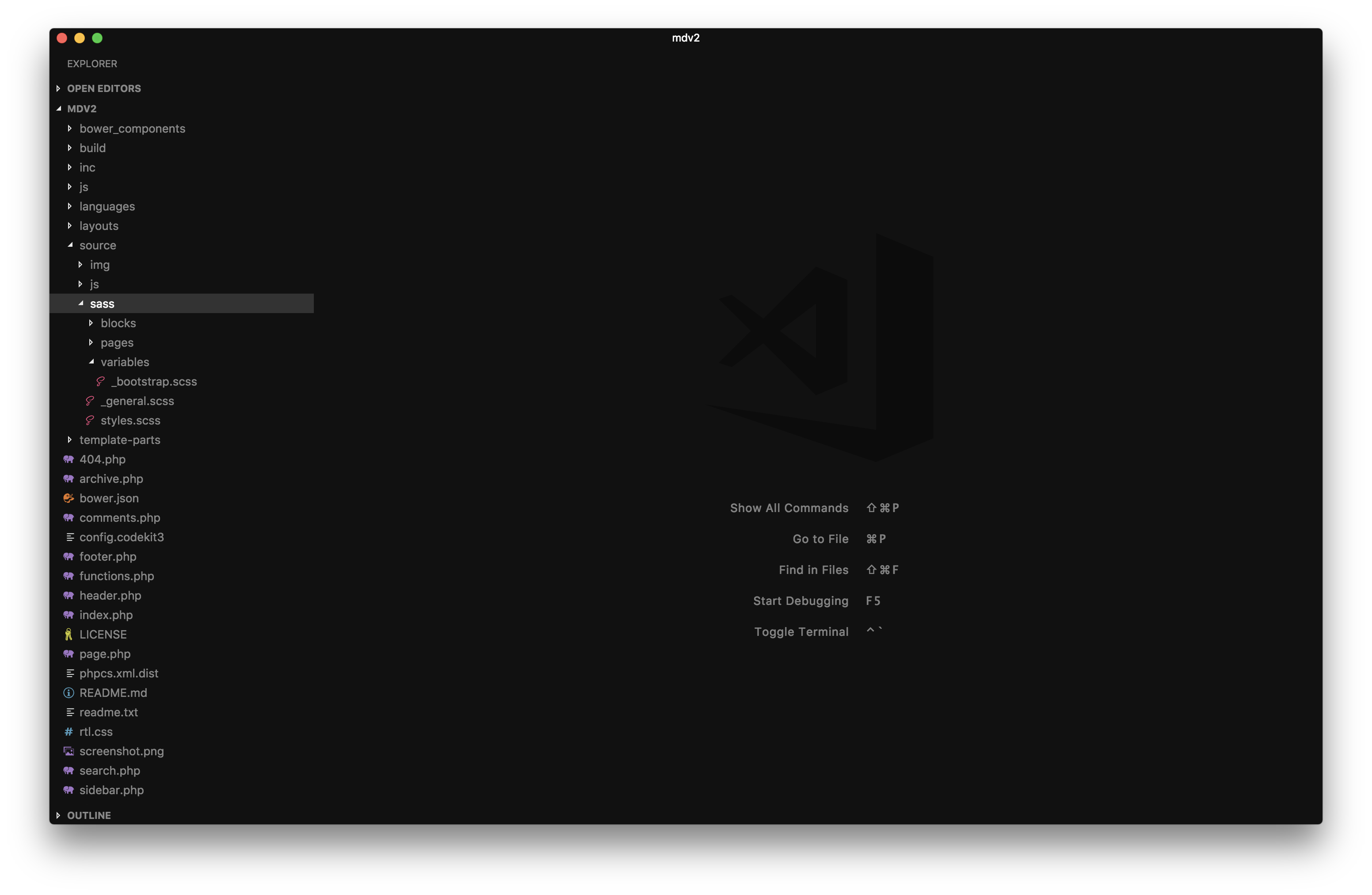Click the text file icon beside phpcs.xml.dist

point(70,673)
